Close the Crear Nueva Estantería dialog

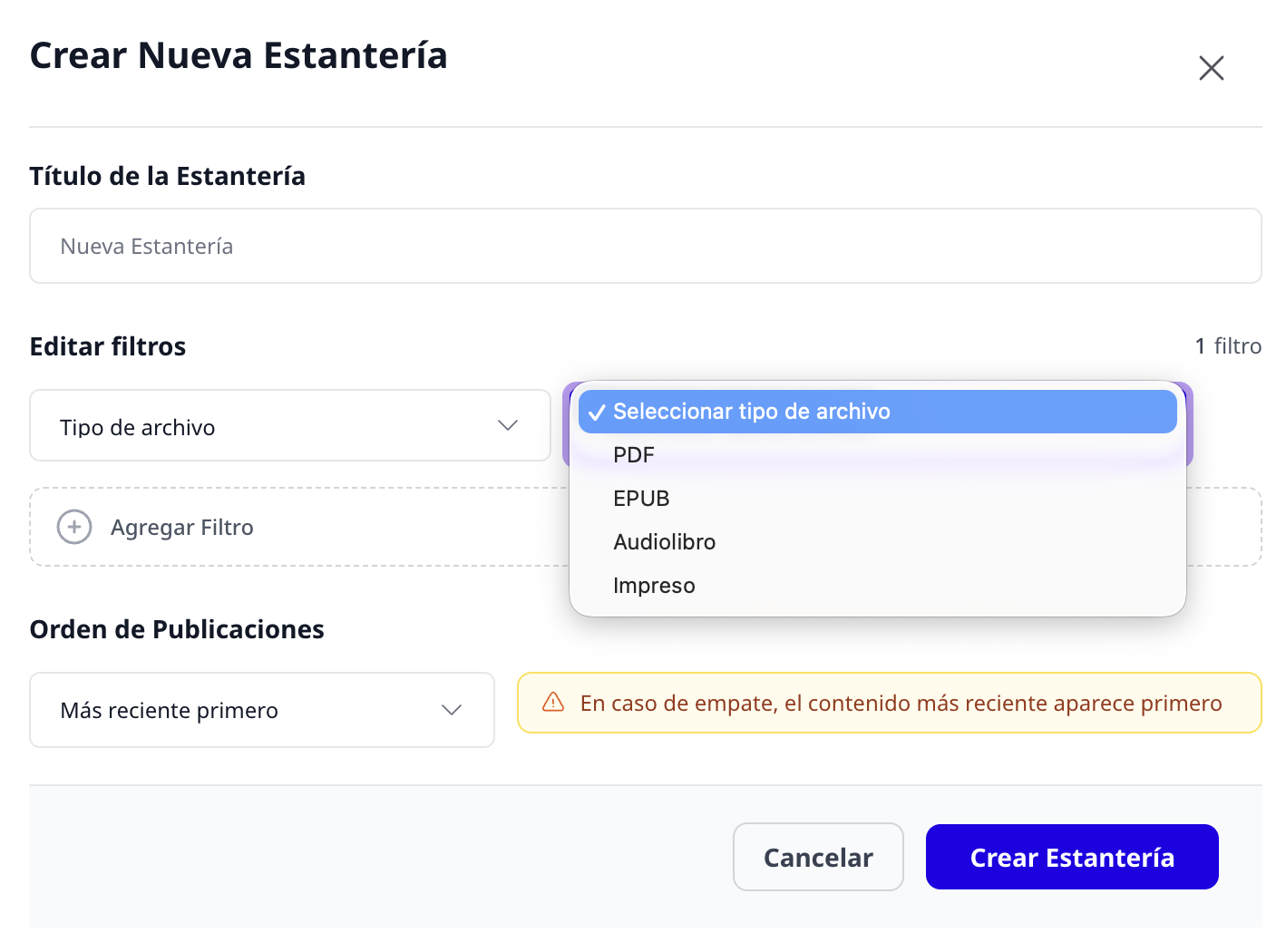(x=1211, y=68)
